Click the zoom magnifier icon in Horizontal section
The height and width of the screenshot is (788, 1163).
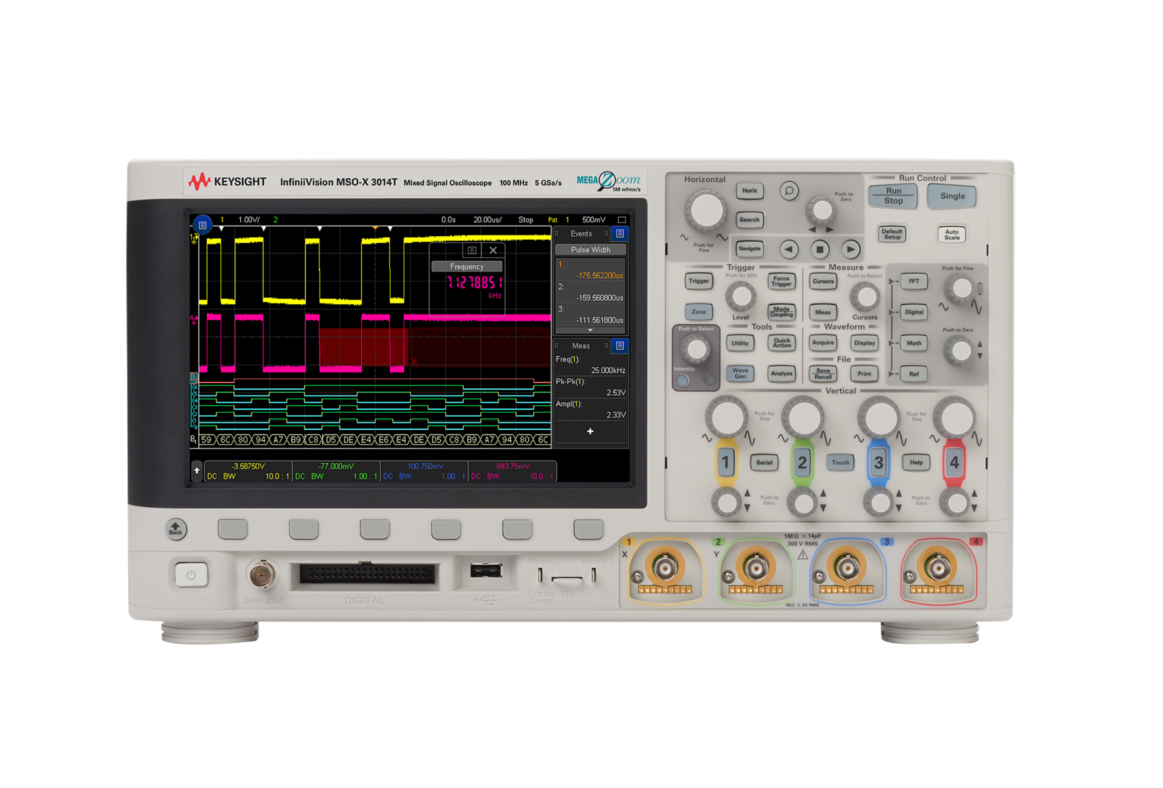(x=789, y=190)
